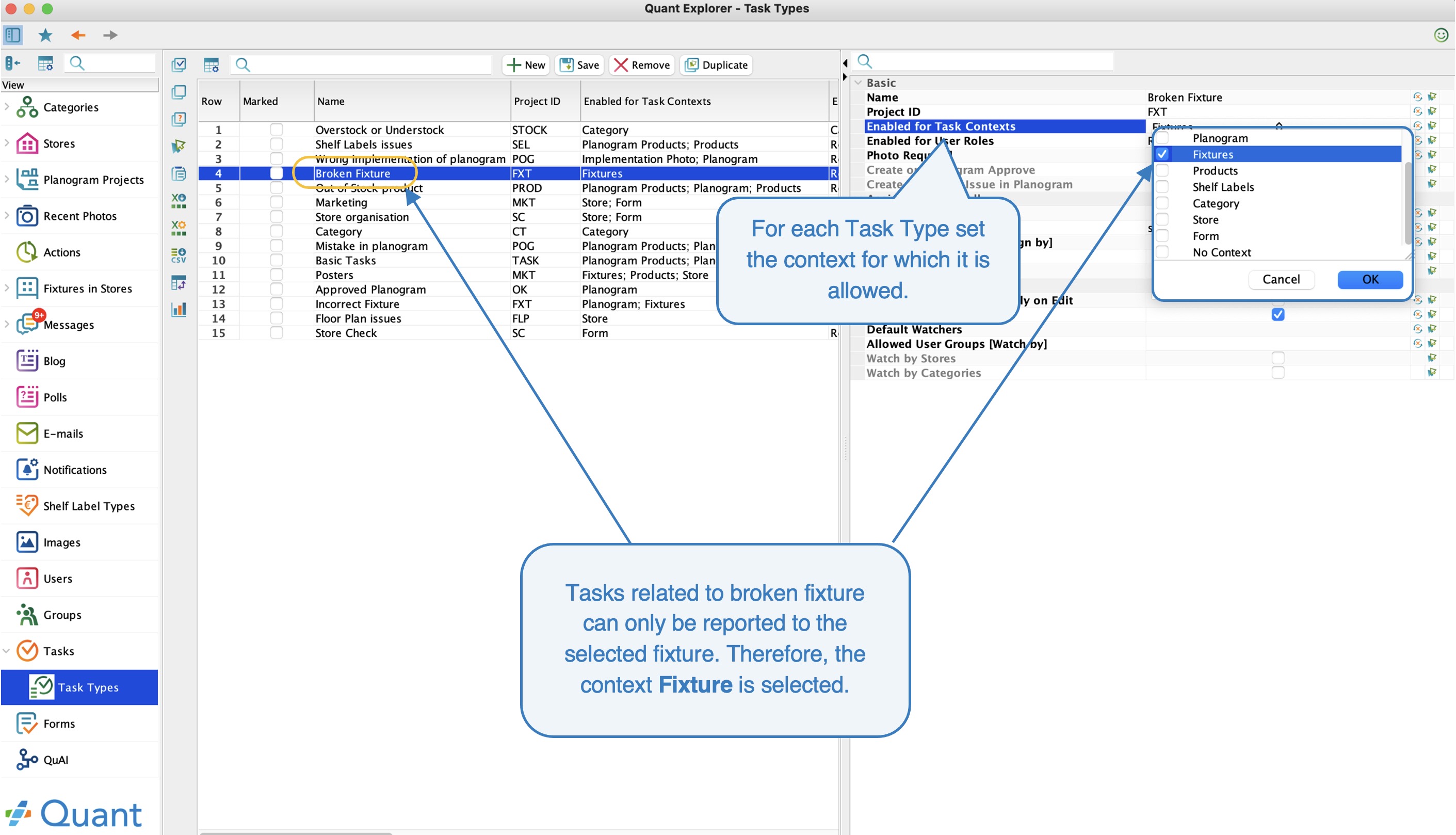
Task: Check the Products context checkbox
Action: [1162, 170]
